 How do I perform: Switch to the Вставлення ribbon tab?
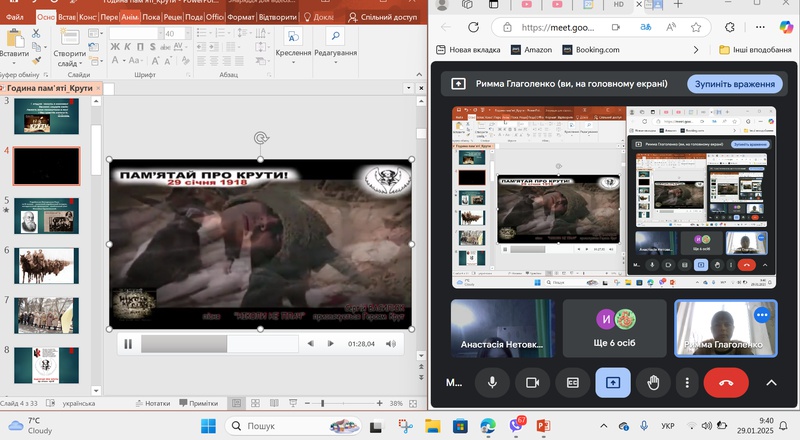pyautogui.click(x=66, y=17)
